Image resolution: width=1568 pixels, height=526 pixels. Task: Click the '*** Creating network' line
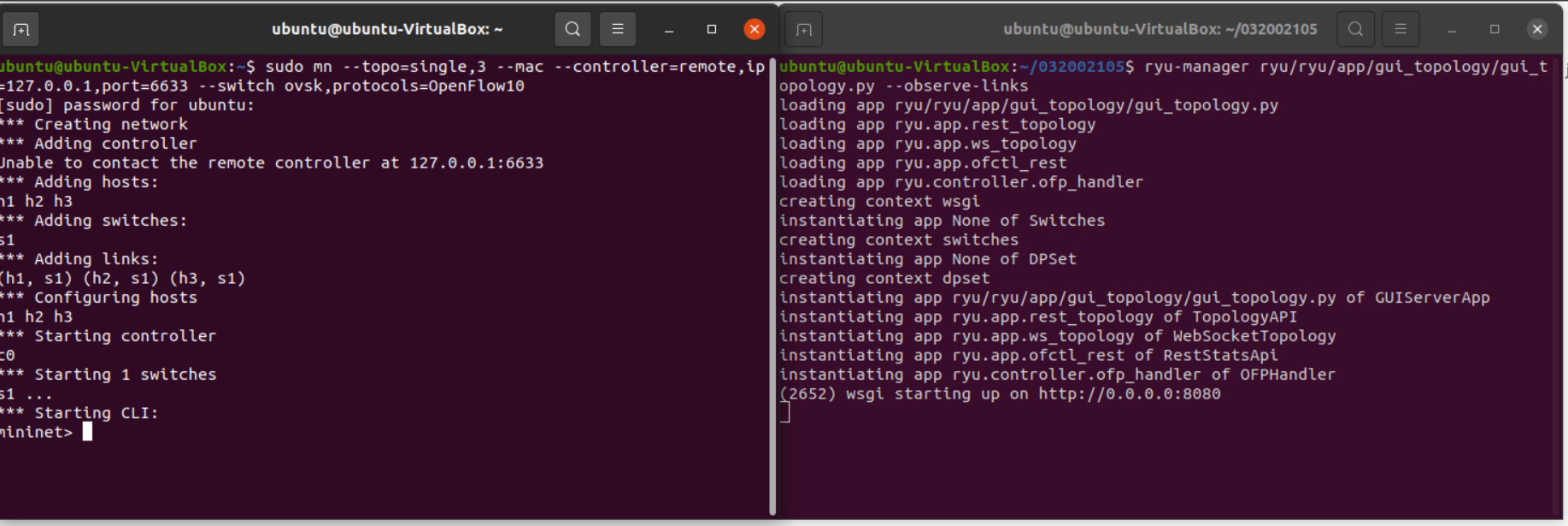94,124
